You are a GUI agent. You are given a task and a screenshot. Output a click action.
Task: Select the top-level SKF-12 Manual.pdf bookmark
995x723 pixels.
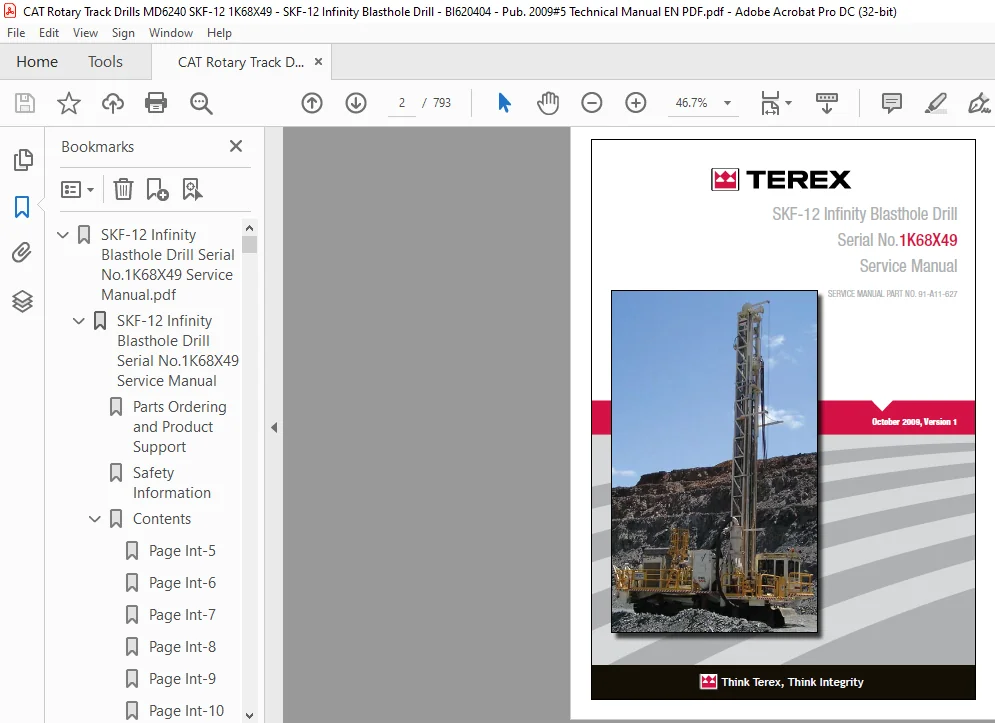click(x=167, y=265)
